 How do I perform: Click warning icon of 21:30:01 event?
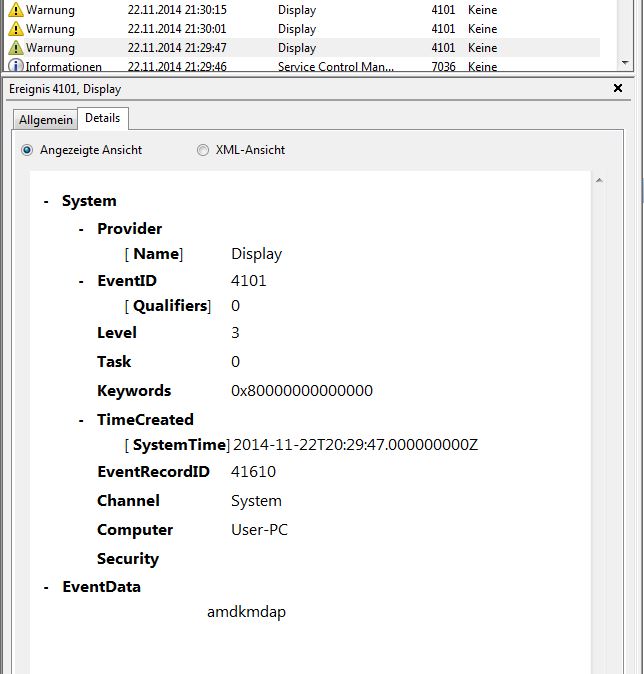(15, 29)
